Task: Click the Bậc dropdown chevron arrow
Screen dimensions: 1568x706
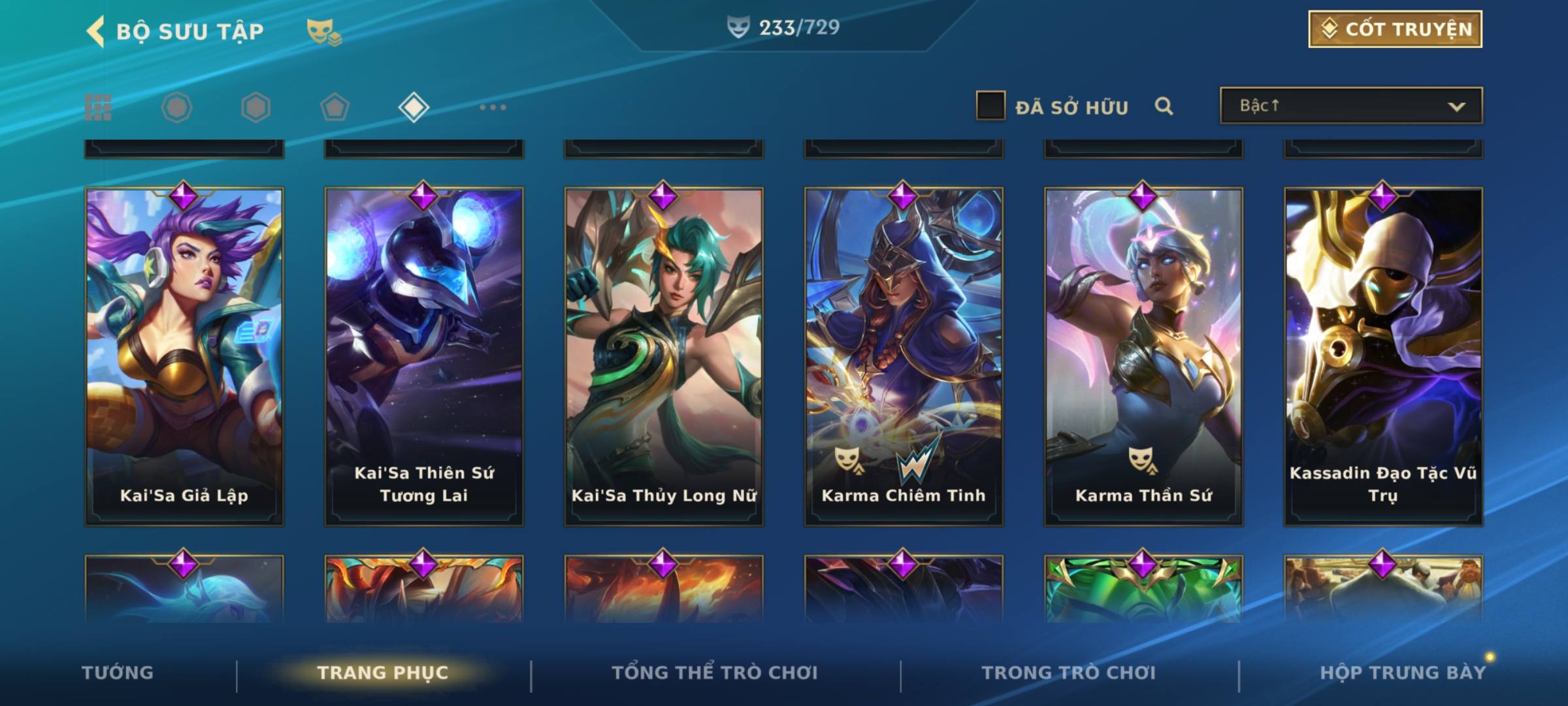Action: (x=1456, y=107)
